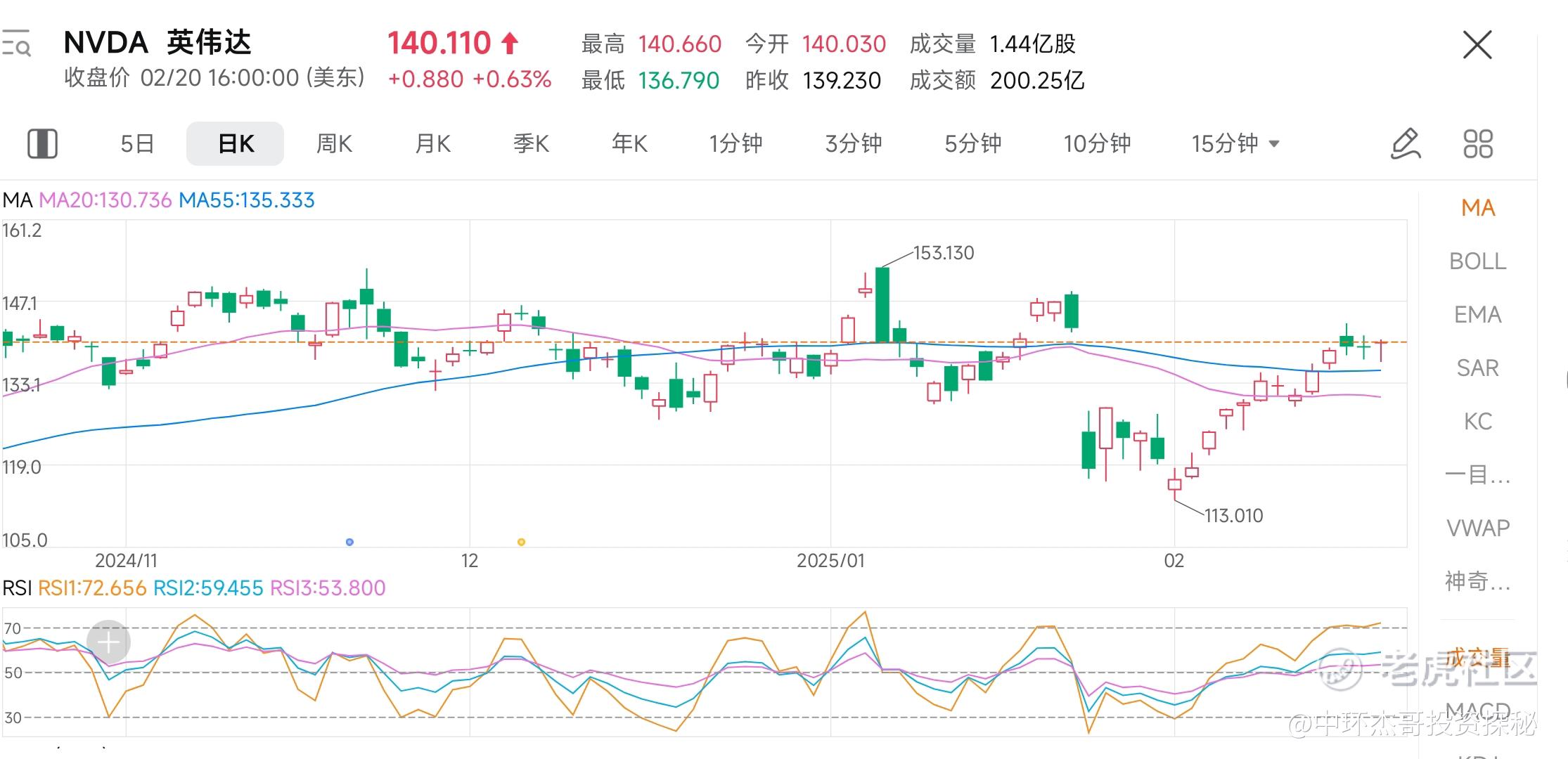Select the 成交量 volume sub-indicator
Viewport: 1568px width, 759px height.
point(1478,659)
